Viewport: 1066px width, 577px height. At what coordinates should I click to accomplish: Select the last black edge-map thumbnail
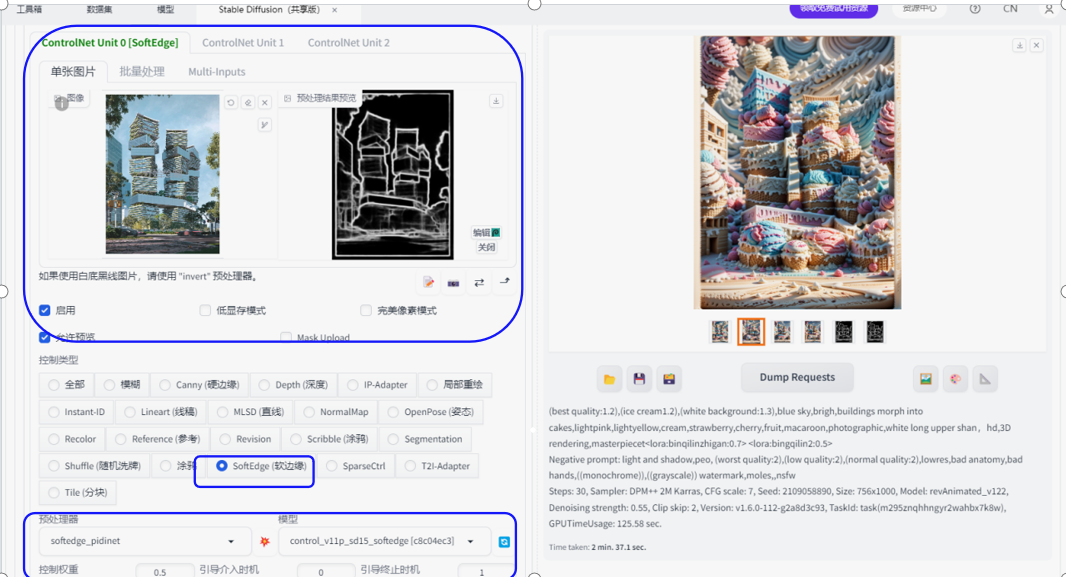point(875,332)
